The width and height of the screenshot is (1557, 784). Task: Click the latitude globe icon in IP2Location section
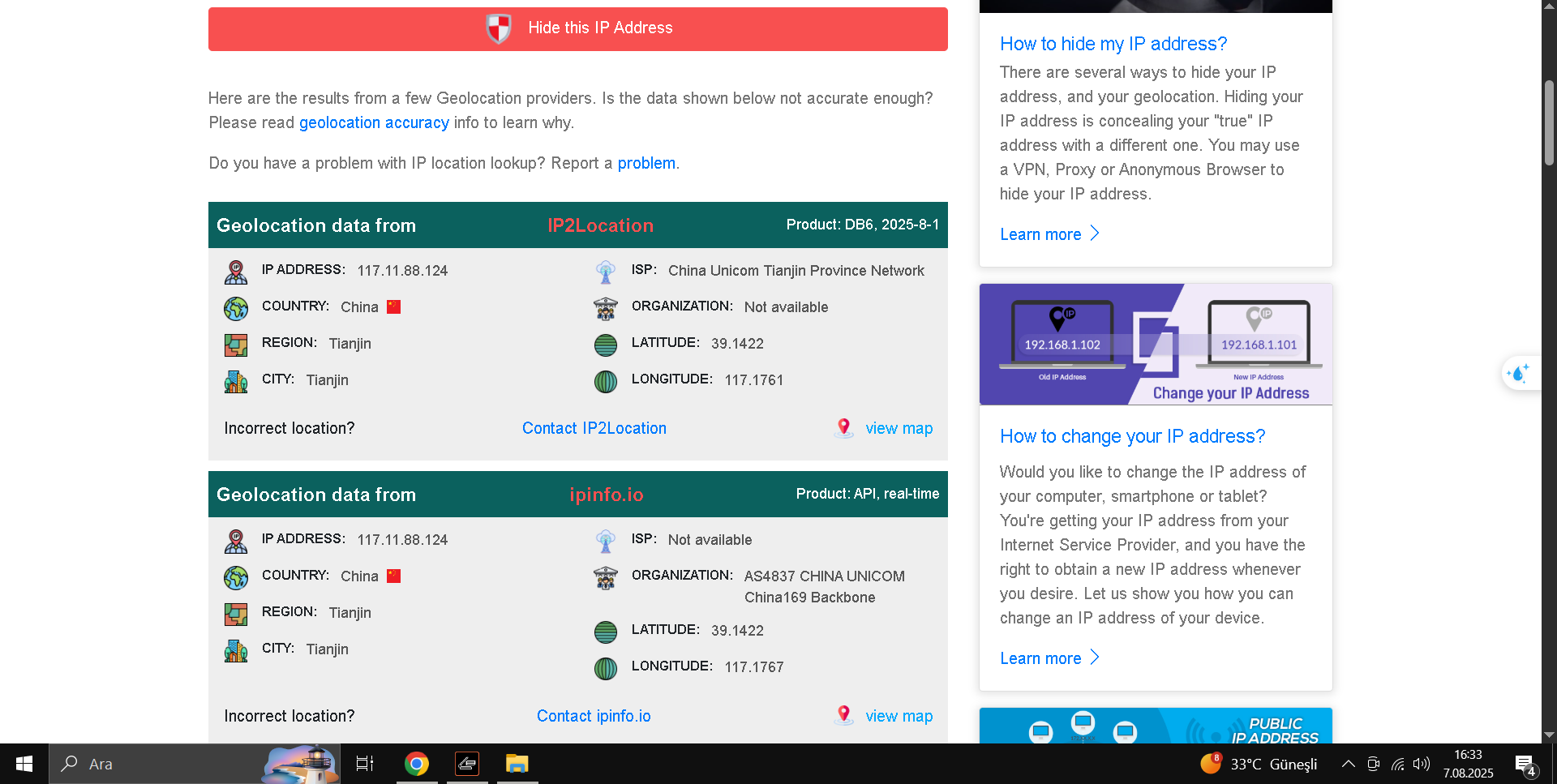coord(606,345)
